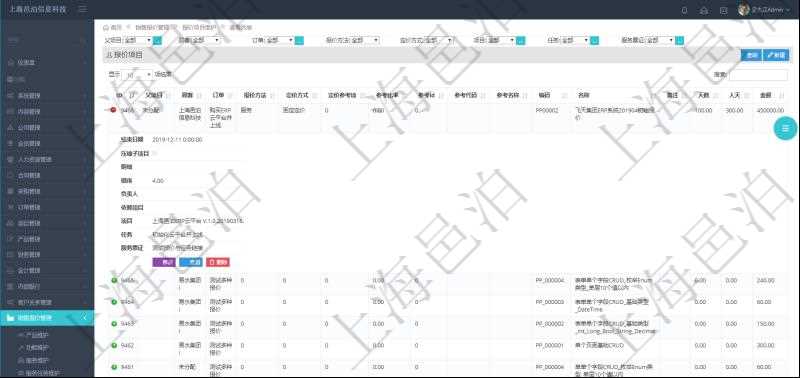Open the 父项目 filter dropdown
Screen dimensions: 800x378
137,40
